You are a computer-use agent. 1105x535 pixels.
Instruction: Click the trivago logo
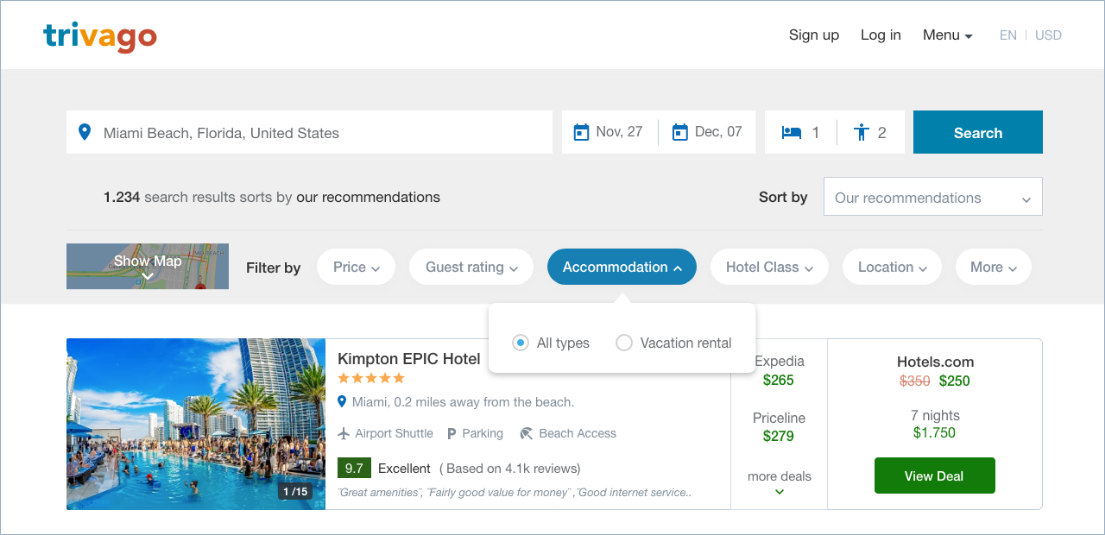(100, 37)
